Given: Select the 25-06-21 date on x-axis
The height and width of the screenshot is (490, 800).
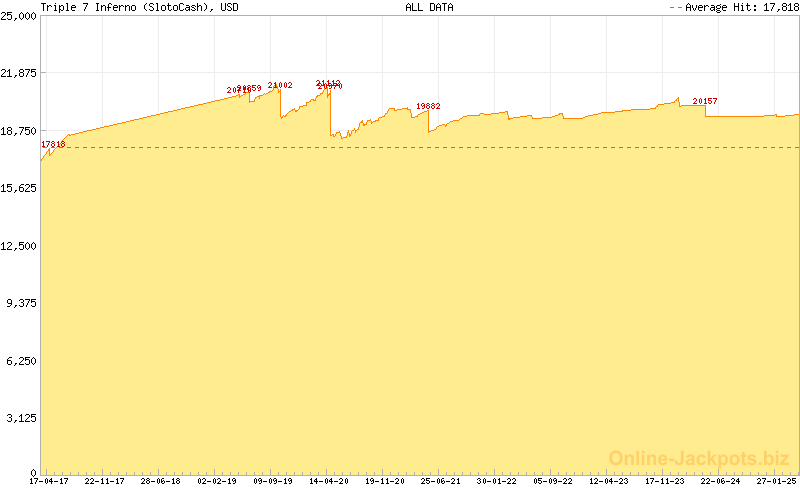Looking at the screenshot, I should click(x=440, y=481).
